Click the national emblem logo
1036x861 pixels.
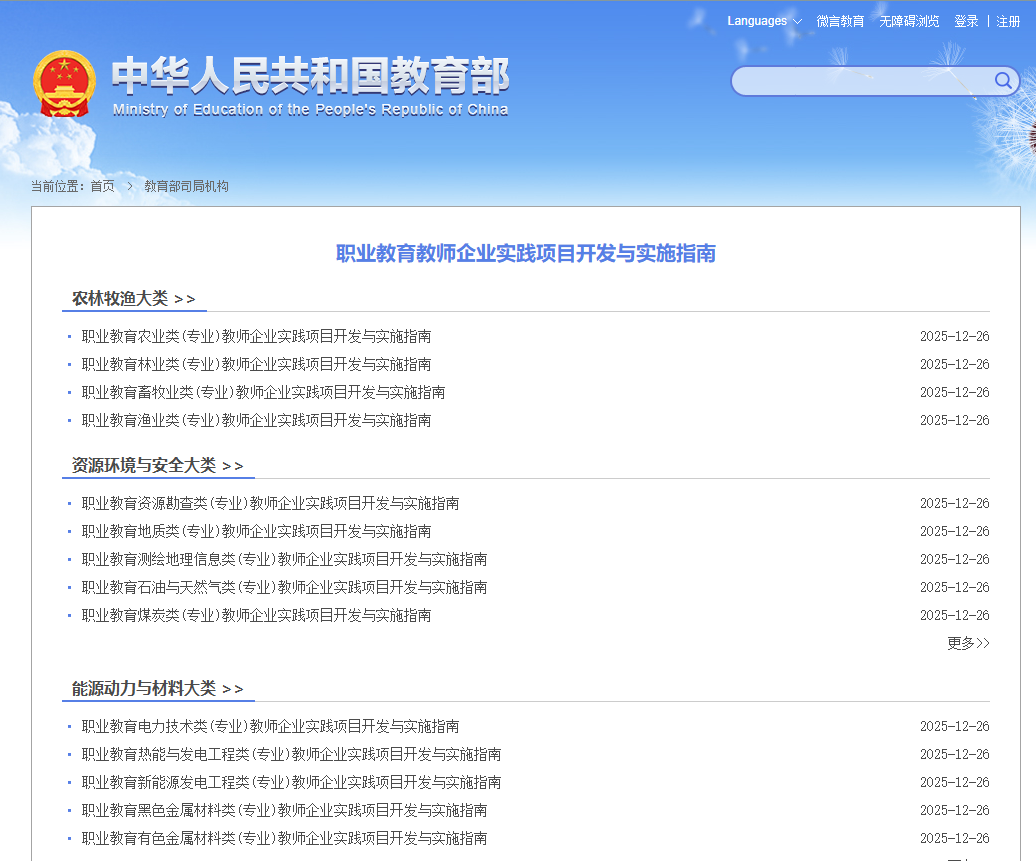coord(65,84)
